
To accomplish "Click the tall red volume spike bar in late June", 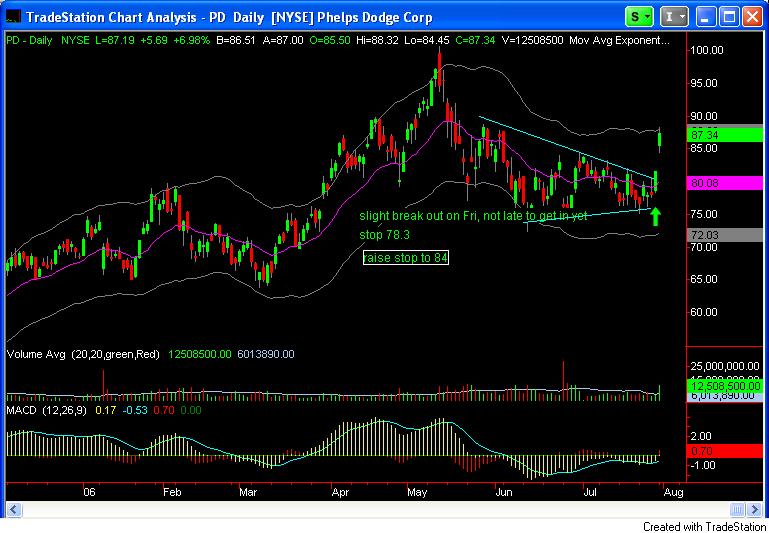I will pyautogui.click(x=563, y=381).
